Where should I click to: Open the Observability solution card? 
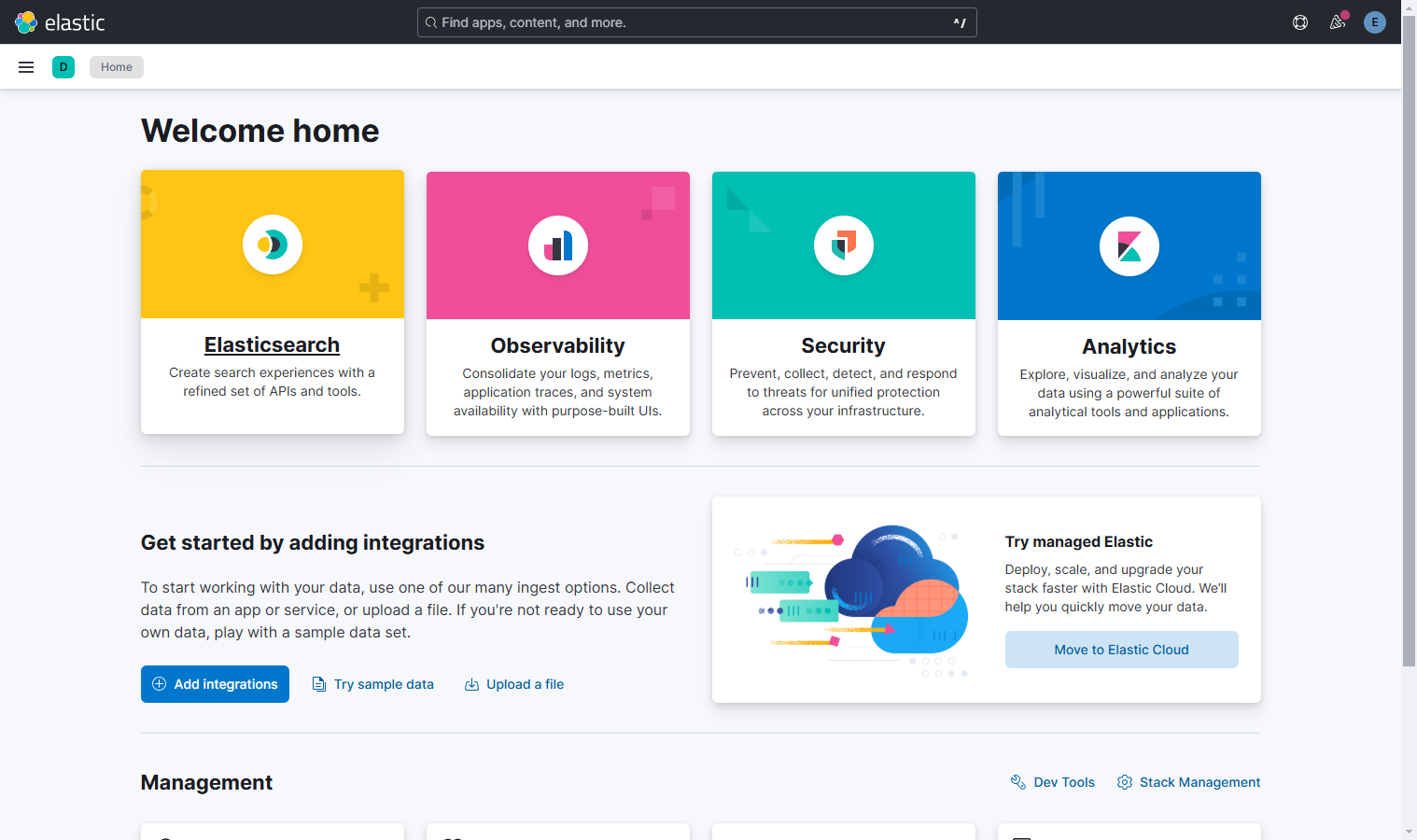click(x=558, y=303)
